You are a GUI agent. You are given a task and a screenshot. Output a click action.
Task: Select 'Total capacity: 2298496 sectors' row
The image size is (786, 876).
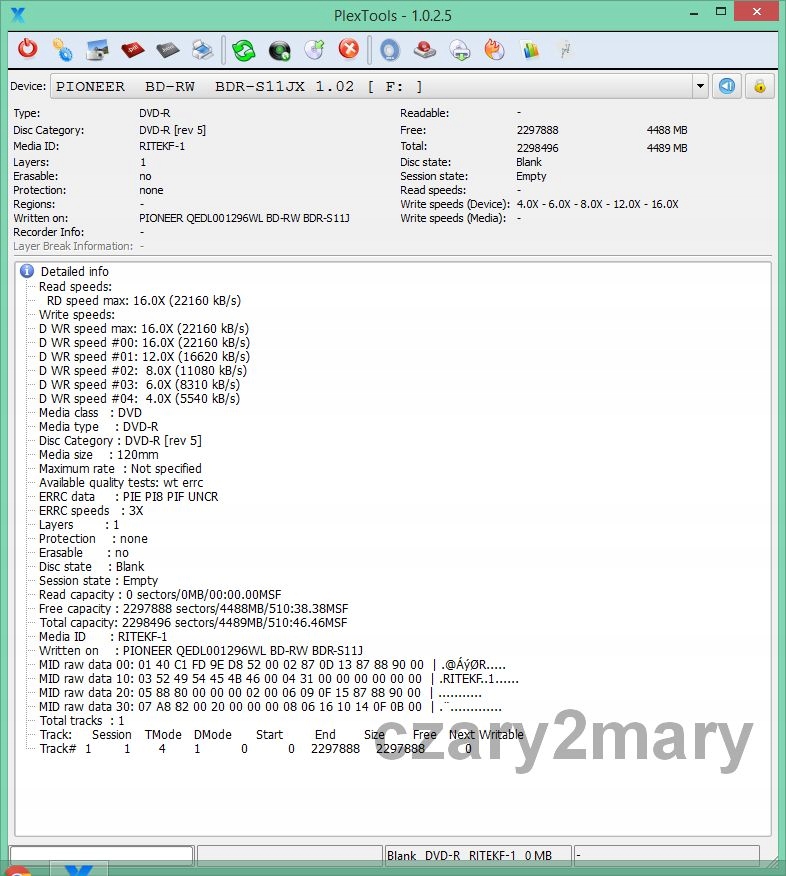click(193, 622)
